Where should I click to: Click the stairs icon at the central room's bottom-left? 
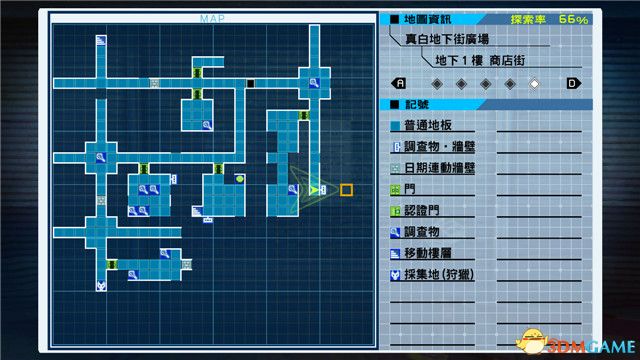(x=197, y=211)
